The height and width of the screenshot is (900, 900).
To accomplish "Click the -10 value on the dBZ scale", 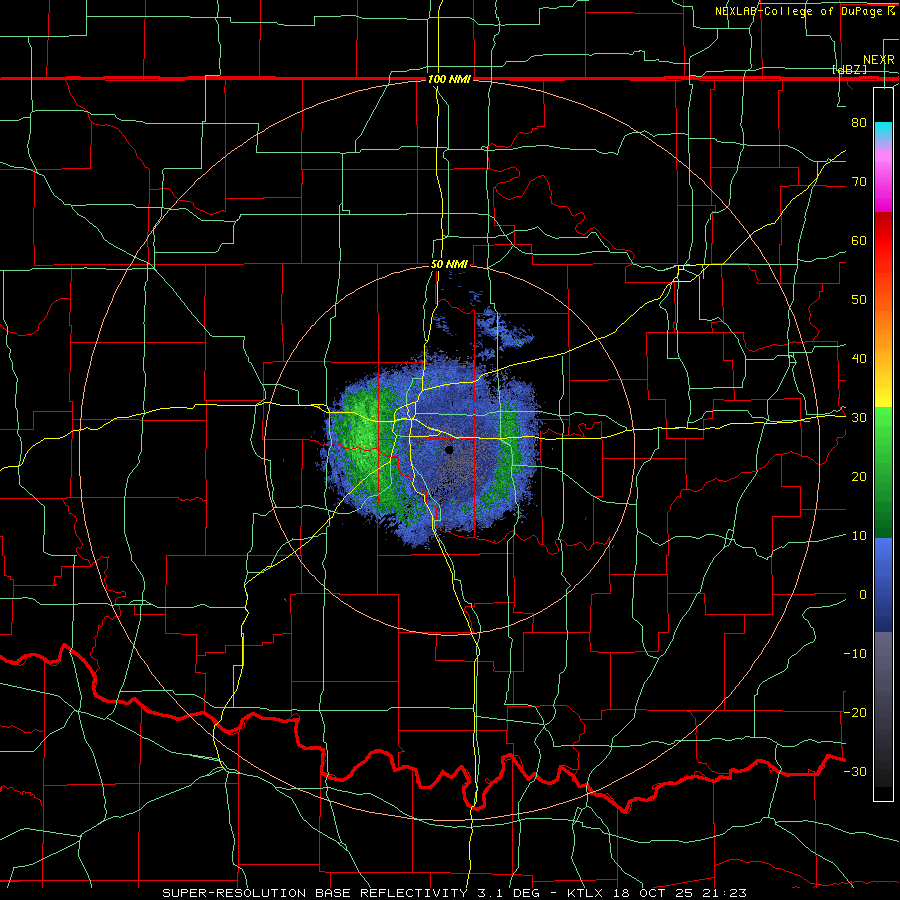I will click(x=855, y=654).
